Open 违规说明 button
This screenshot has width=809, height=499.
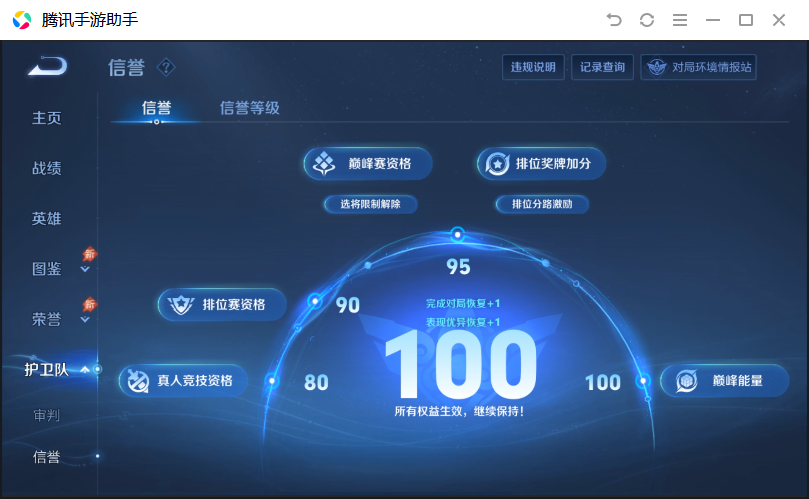533,67
